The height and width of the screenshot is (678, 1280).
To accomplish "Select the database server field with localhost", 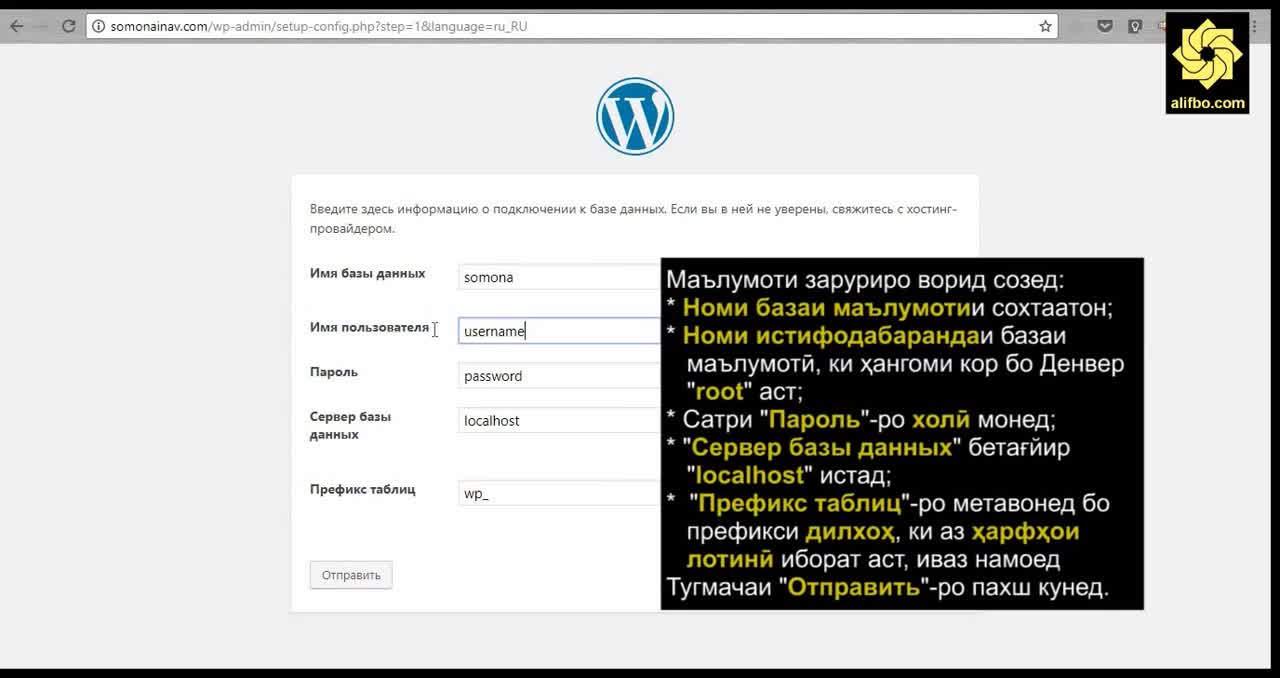I will [x=559, y=420].
